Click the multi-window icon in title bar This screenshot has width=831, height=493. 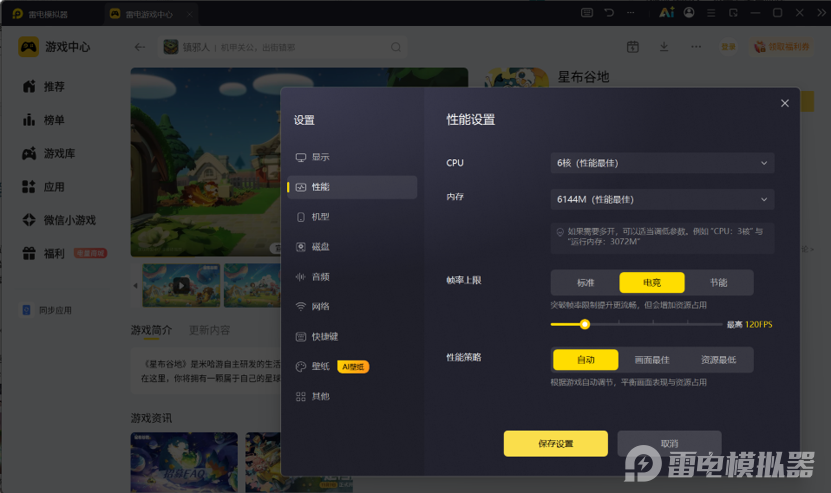click(733, 13)
